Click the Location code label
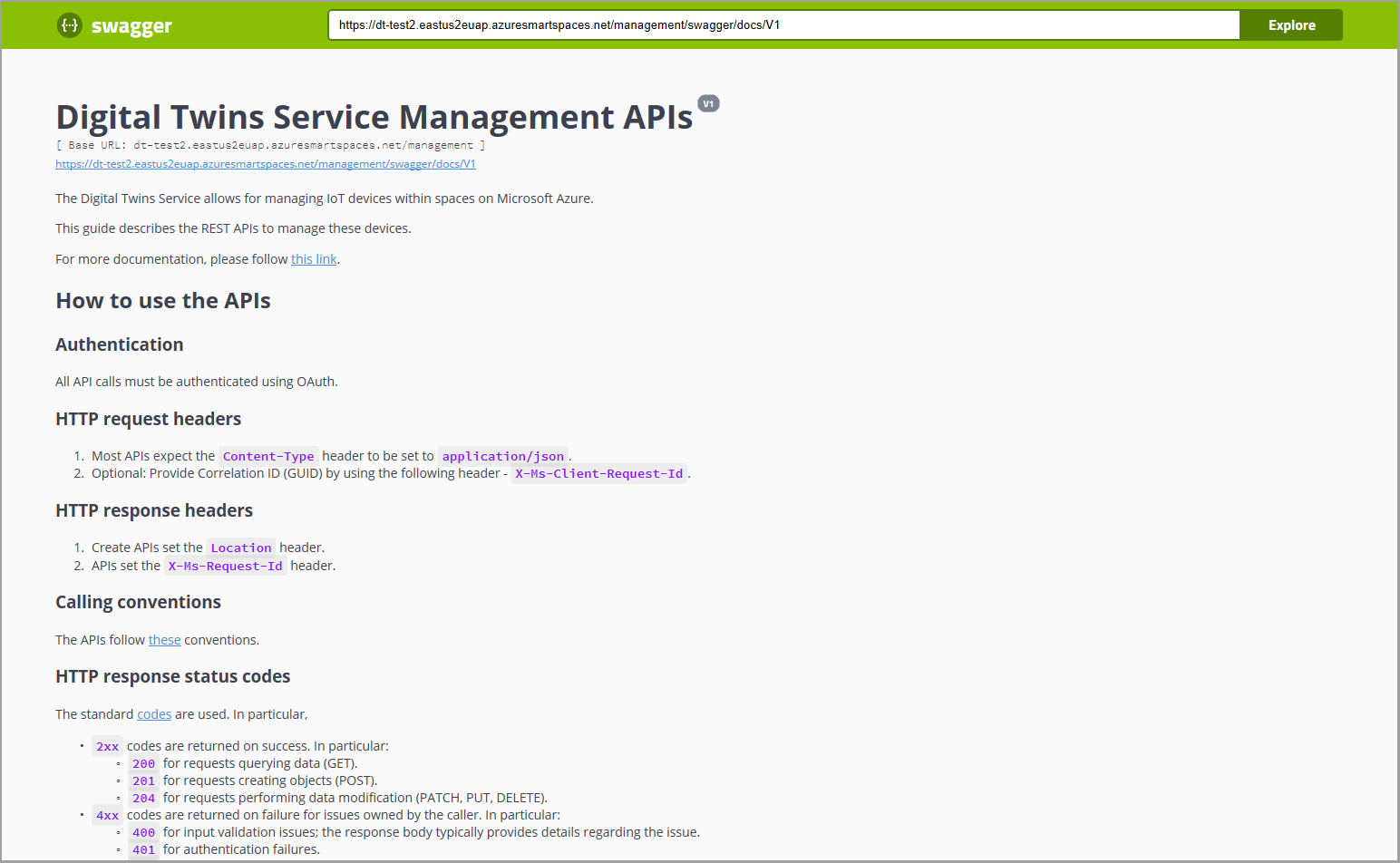Viewport: 1400px width, 863px height. click(241, 548)
